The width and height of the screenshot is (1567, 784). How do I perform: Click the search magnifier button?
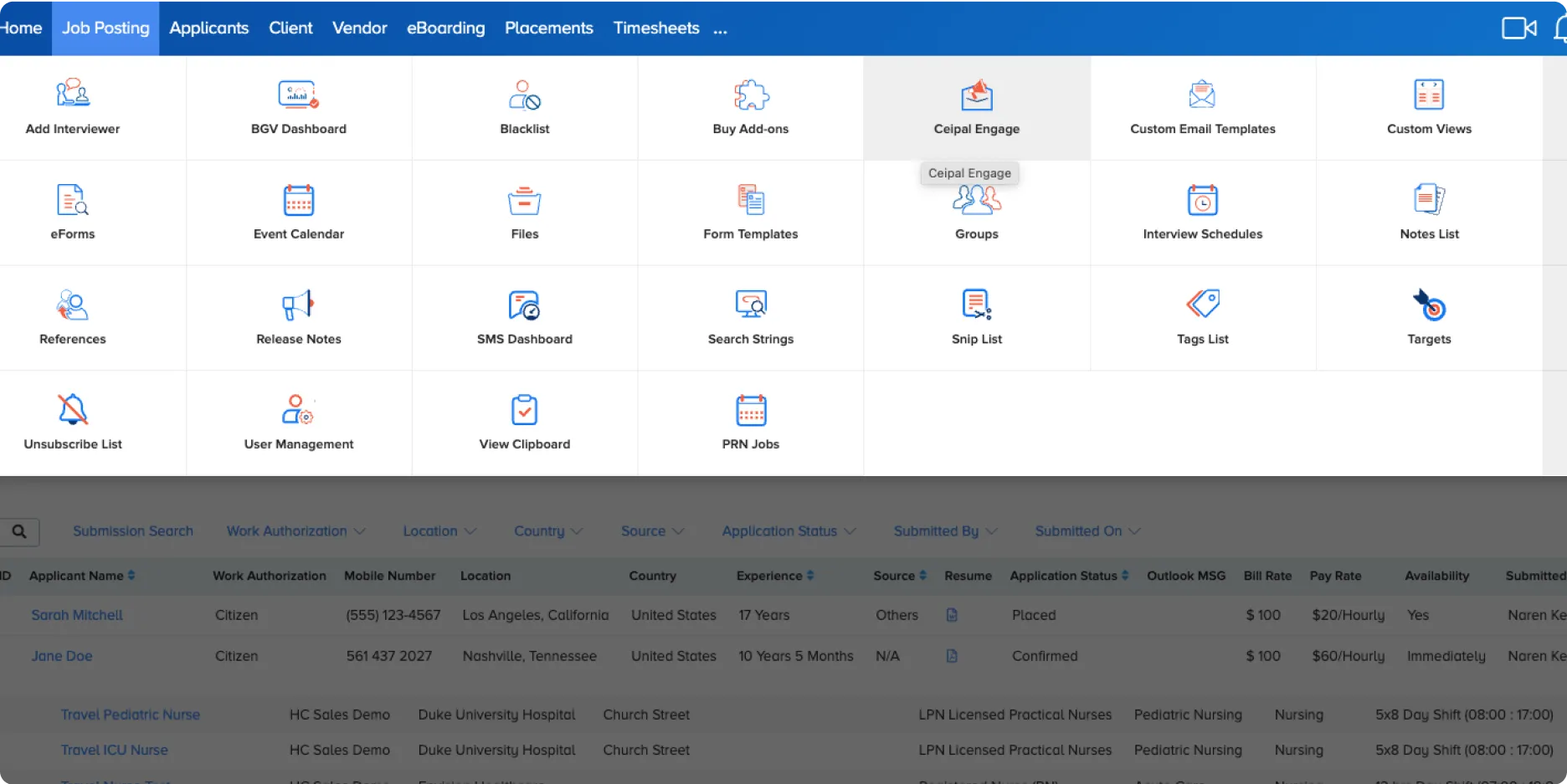point(19,531)
